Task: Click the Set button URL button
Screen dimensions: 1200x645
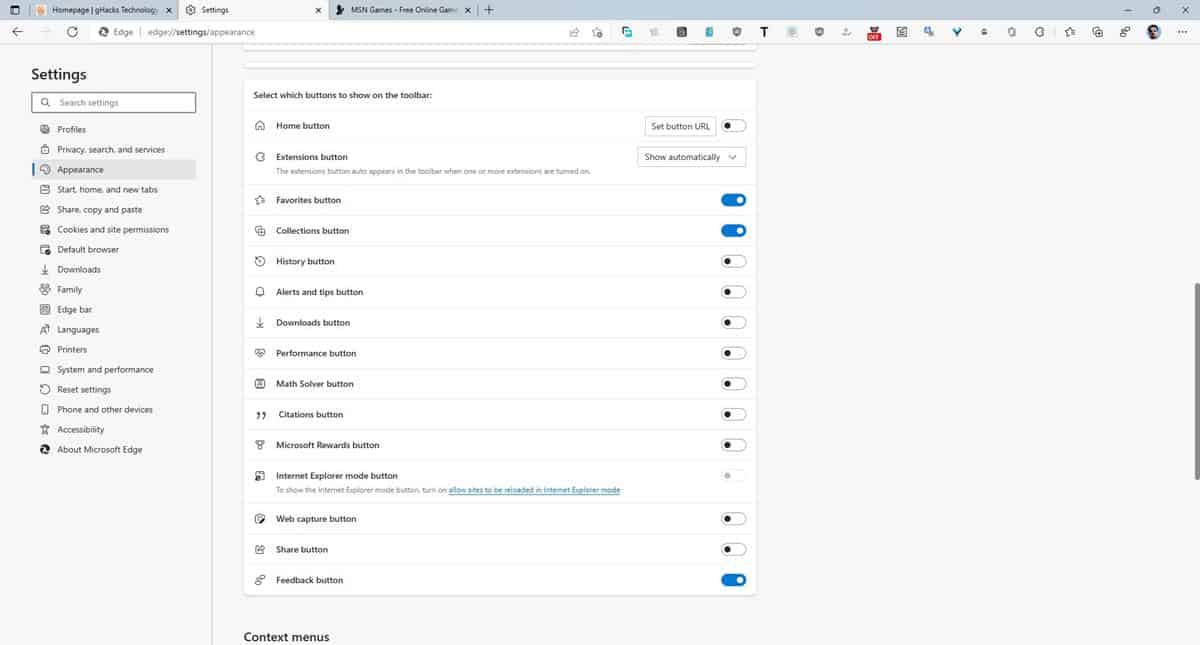Action: click(x=680, y=126)
